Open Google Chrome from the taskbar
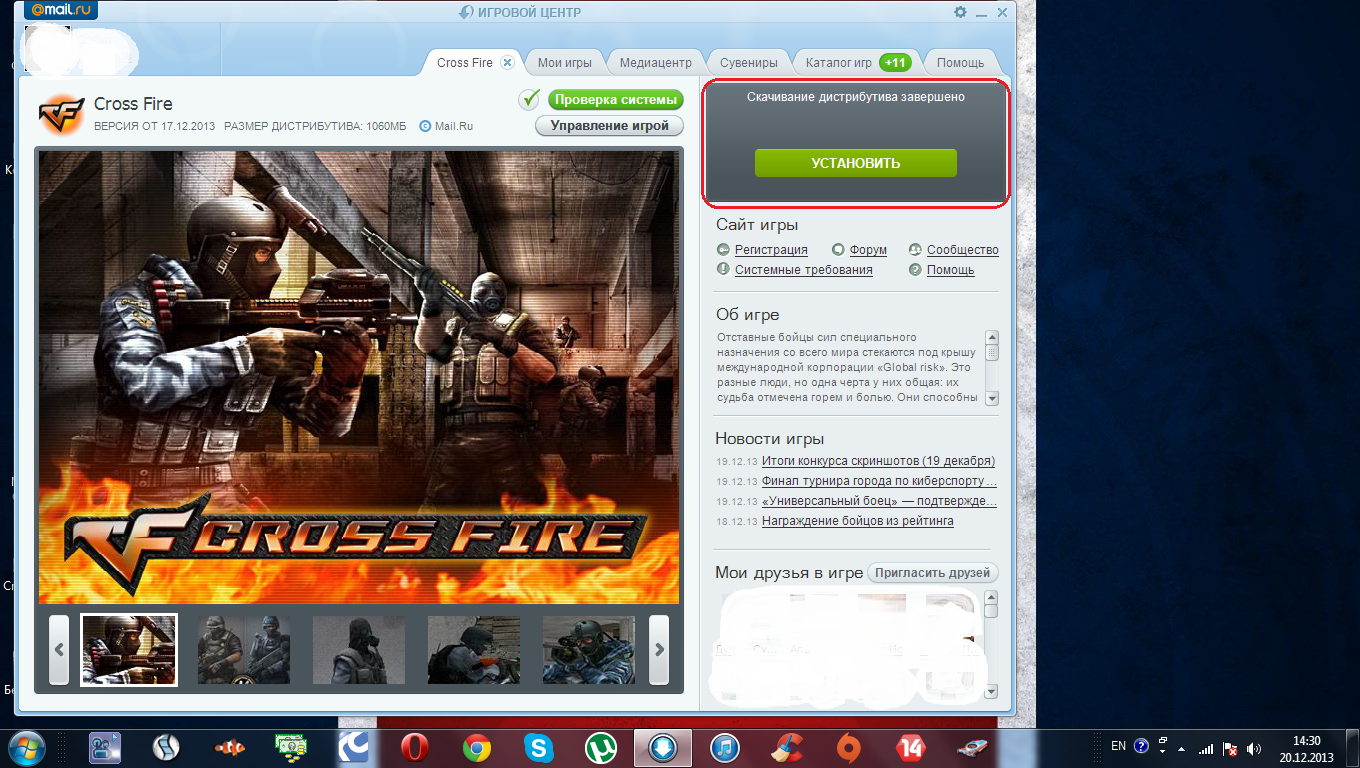Viewport: 1360px width, 768px height. pyautogui.click(x=476, y=747)
